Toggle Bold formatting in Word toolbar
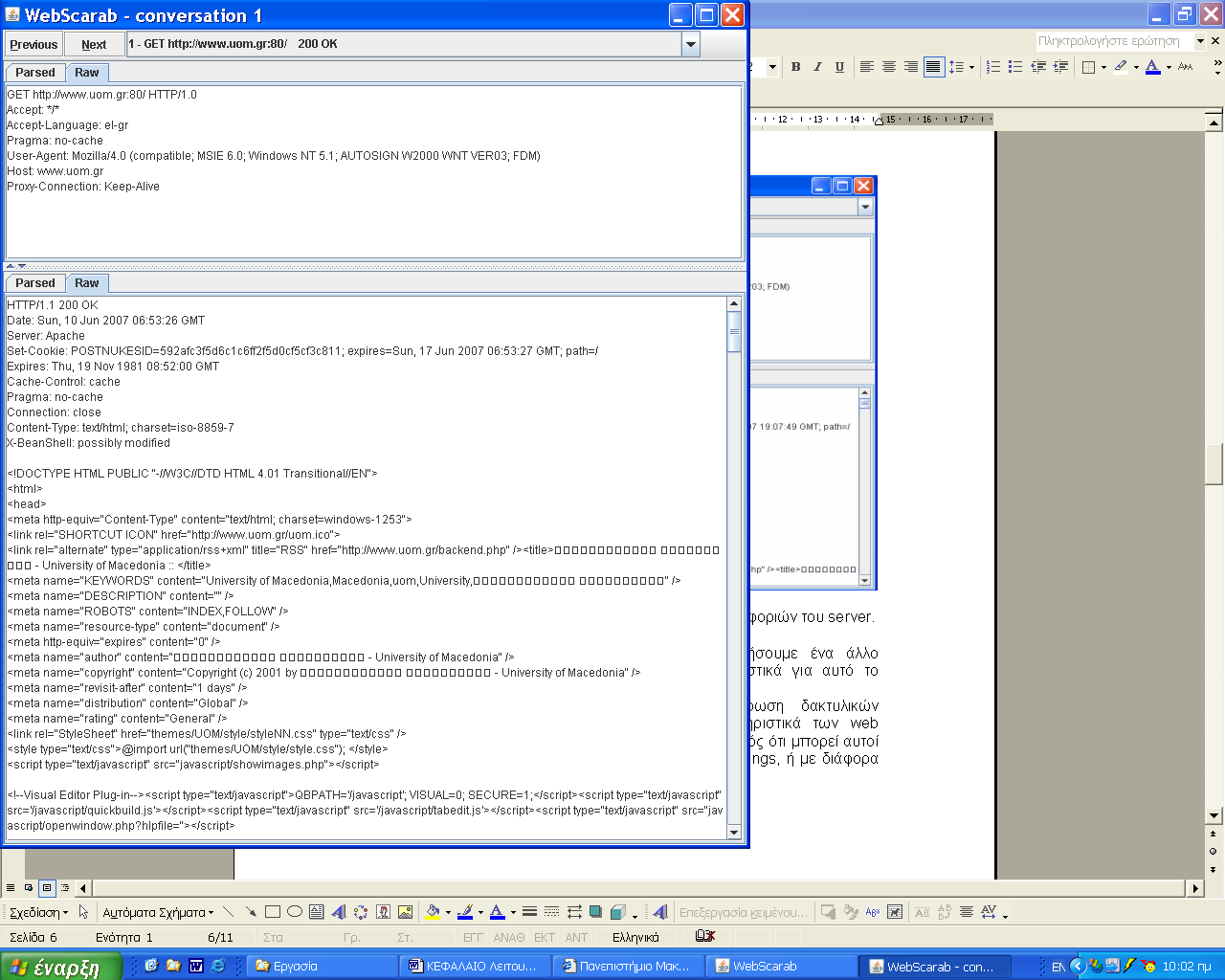Screen dimensions: 1225x980 click(795, 67)
